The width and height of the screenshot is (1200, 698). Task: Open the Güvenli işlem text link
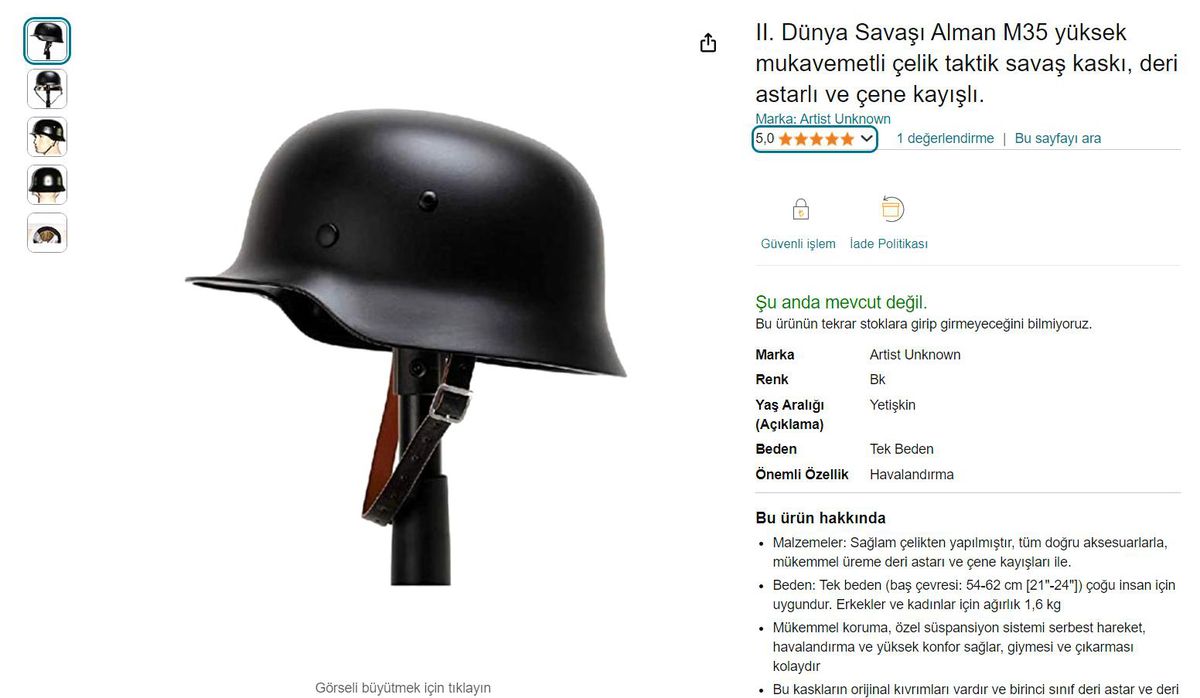click(798, 244)
